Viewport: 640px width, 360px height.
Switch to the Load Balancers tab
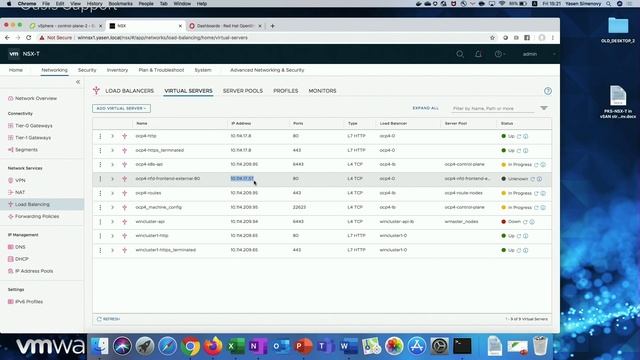[129, 91]
